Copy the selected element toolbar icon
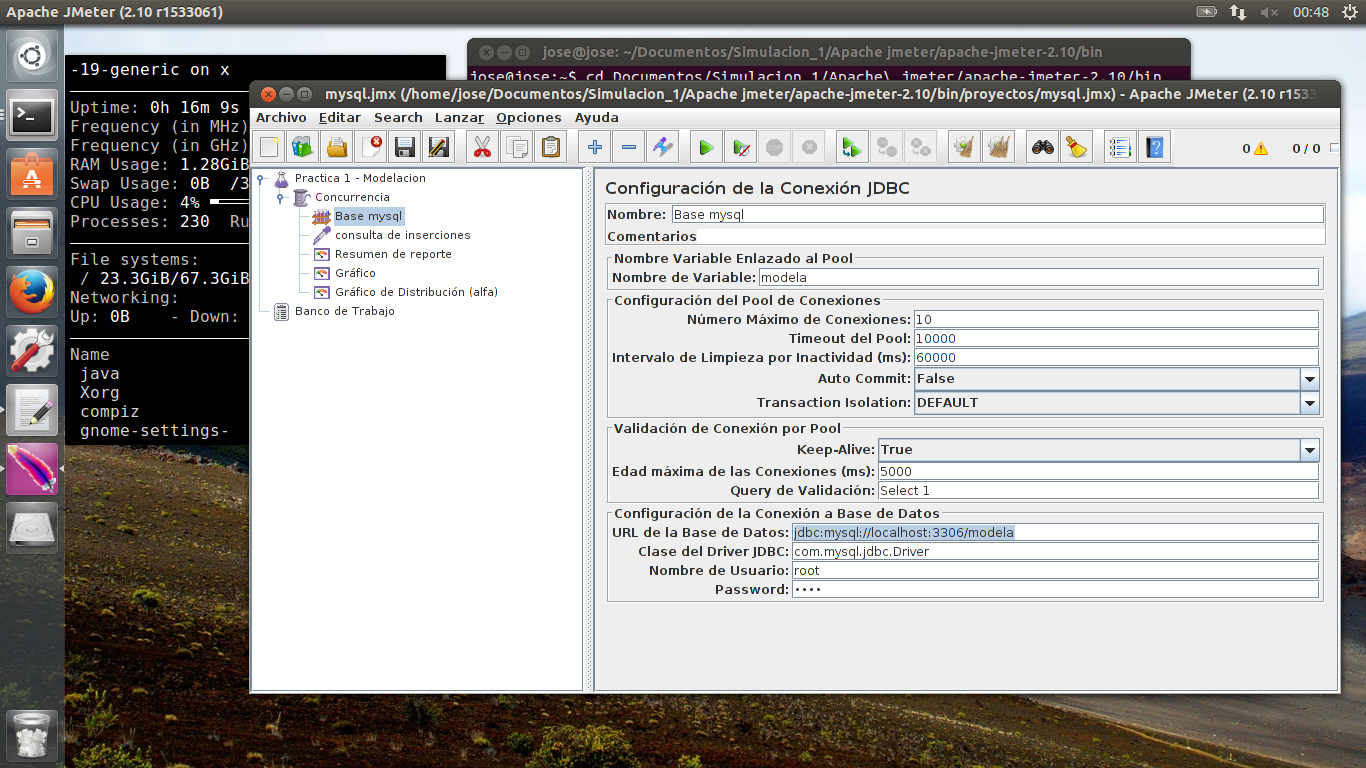Image resolution: width=1366 pixels, height=768 pixels. (x=517, y=147)
